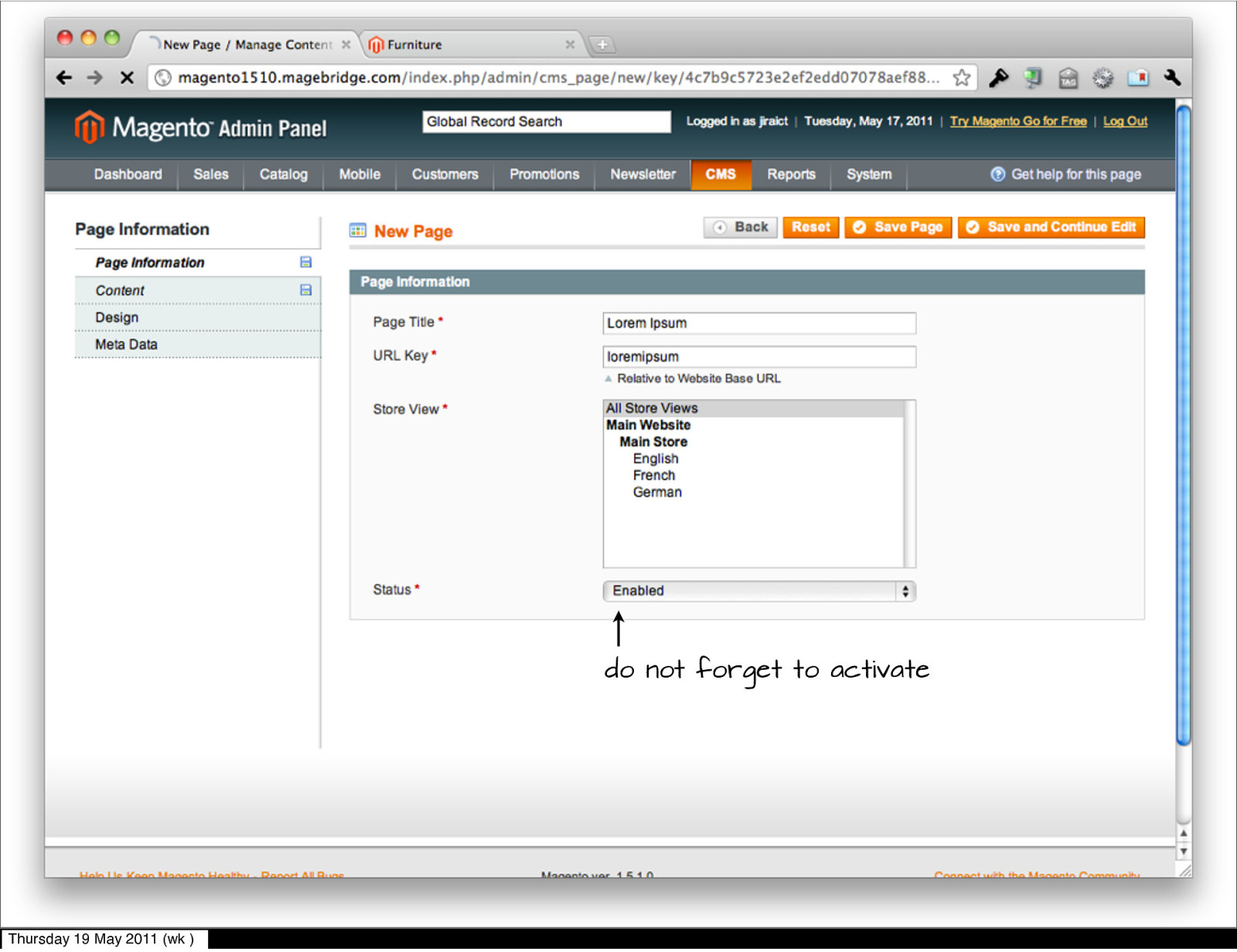Click the green monitor extension icon
Viewport: 1237px width, 952px height.
pyautogui.click(x=1032, y=77)
